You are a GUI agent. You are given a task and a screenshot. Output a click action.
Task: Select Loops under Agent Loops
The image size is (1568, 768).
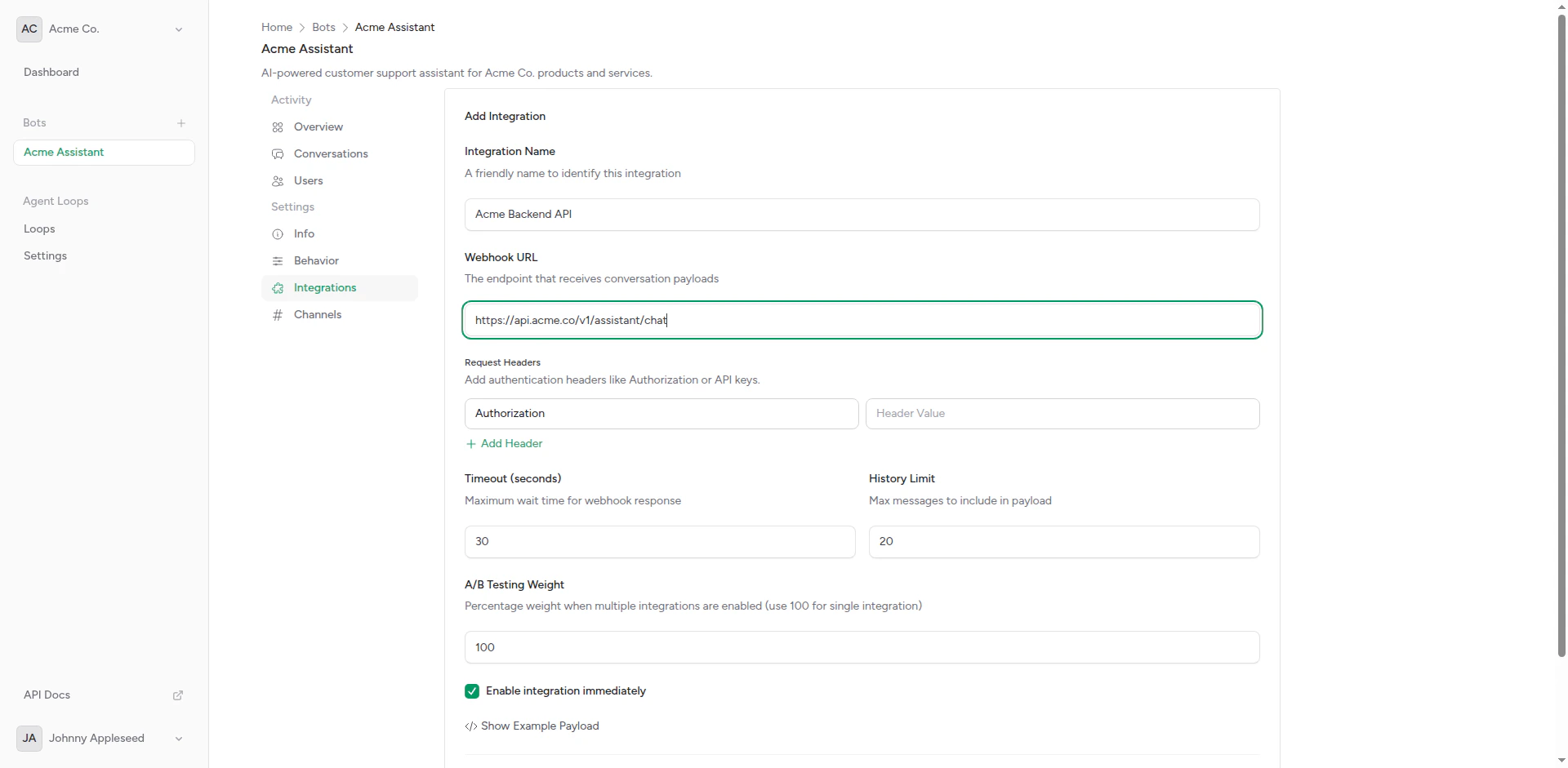click(x=38, y=229)
